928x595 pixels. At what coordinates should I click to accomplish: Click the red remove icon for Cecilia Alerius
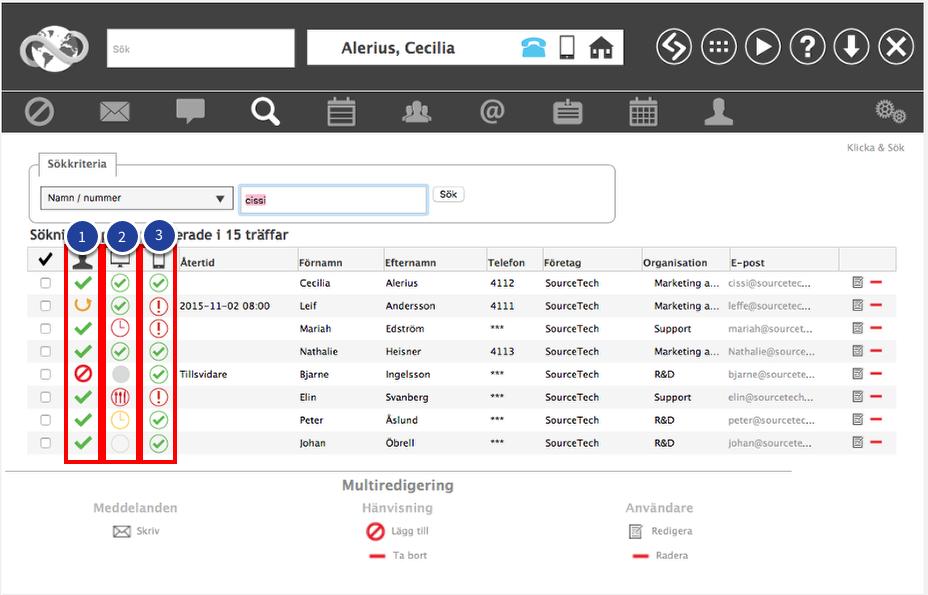coord(877,282)
